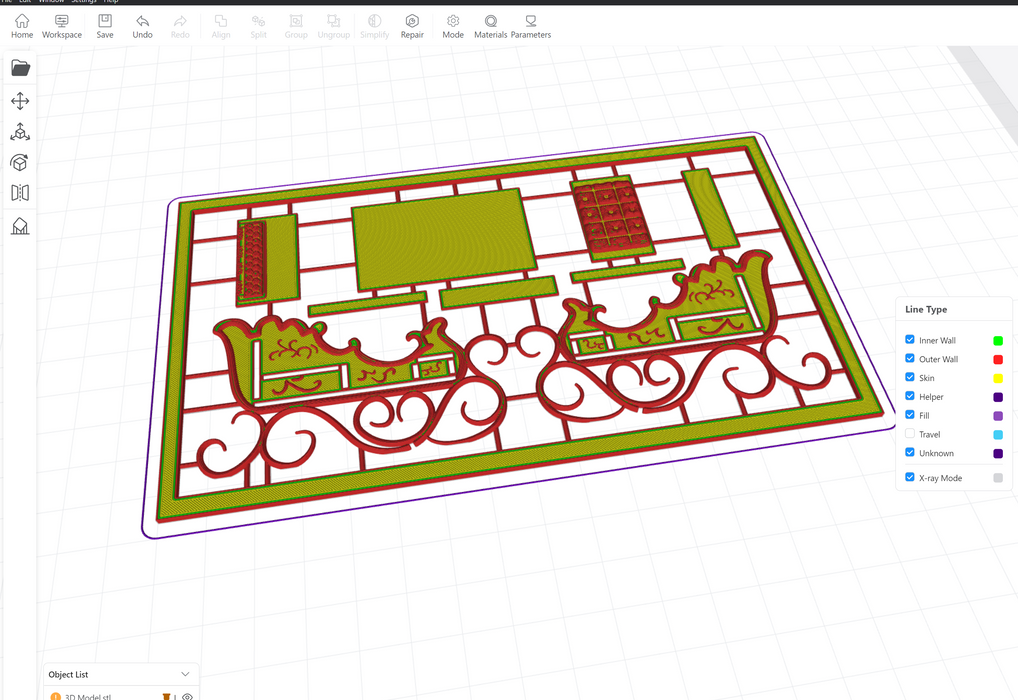This screenshot has height=700, width=1018.
Task: Activate the Scale tool in left sidebar
Action: (20, 132)
